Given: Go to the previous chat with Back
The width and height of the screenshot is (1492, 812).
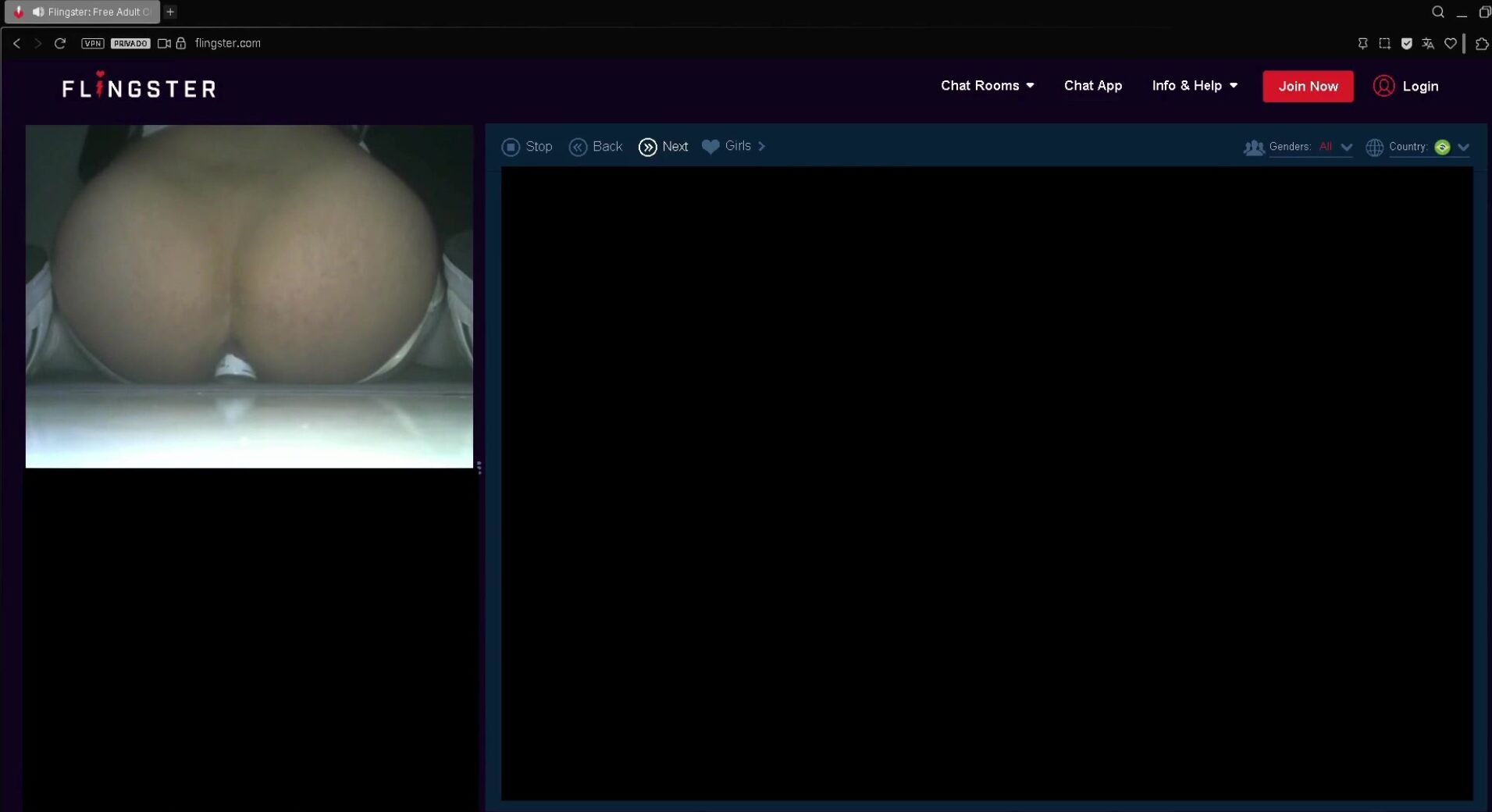Looking at the screenshot, I should tap(596, 147).
